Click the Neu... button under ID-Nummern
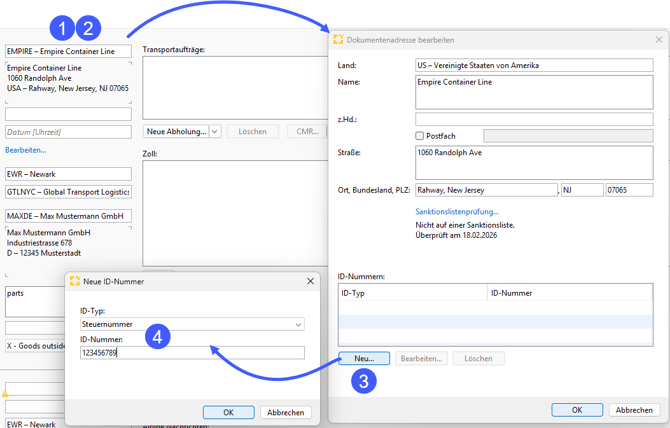The width and height of the screenshot is (670, 428). (364, 358)
